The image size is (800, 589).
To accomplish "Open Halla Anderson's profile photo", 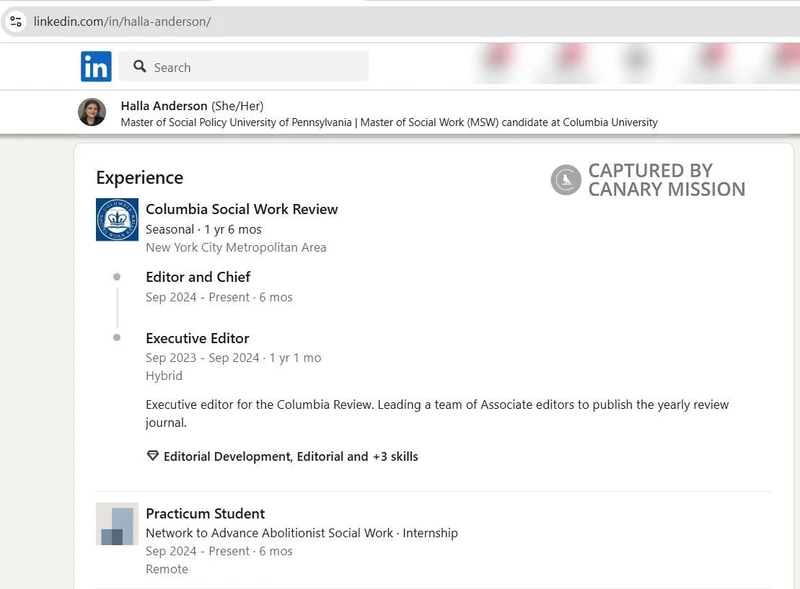I will pos(92,112).
